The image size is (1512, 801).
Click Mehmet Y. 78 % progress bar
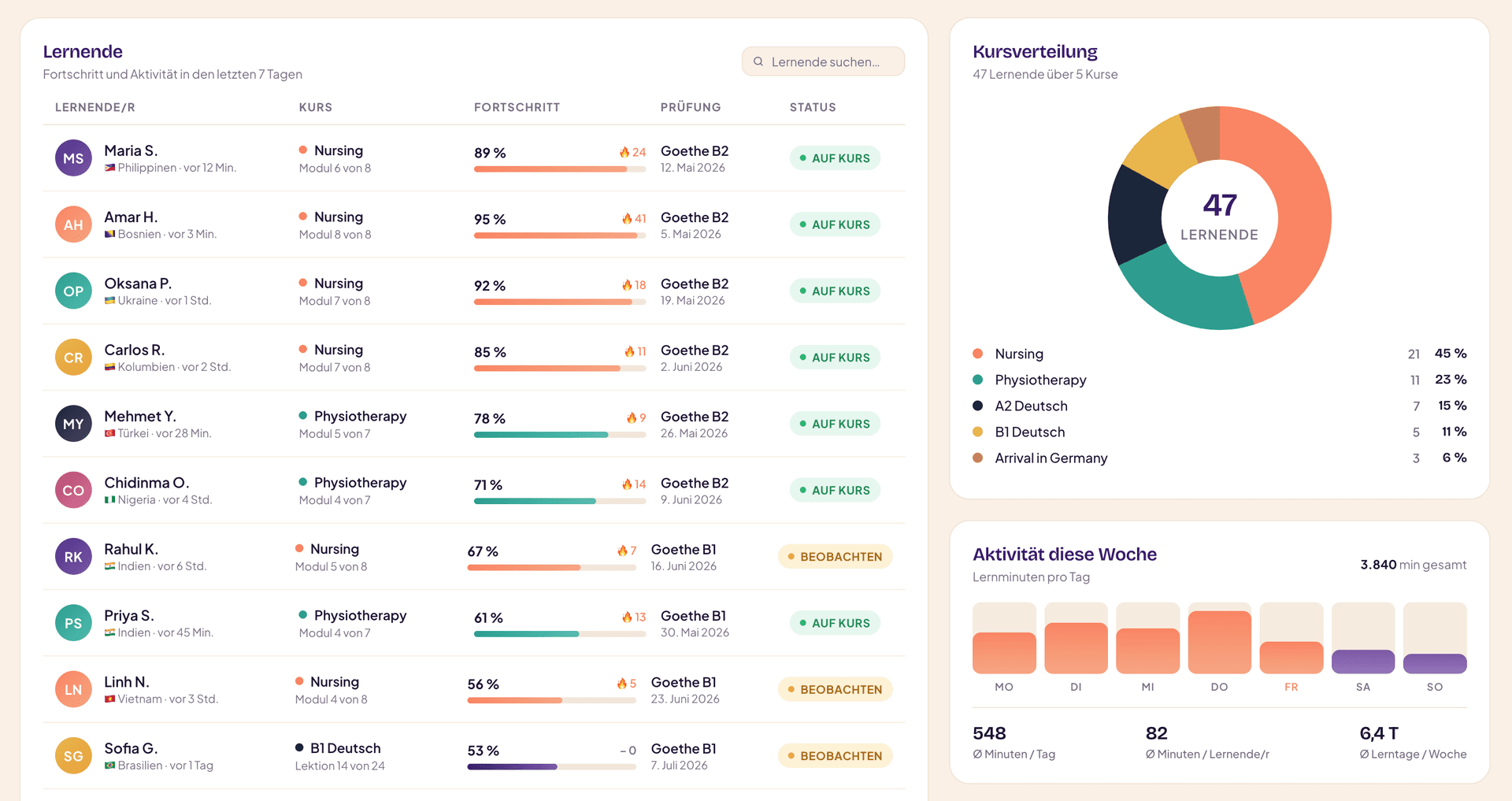[560, 435]
